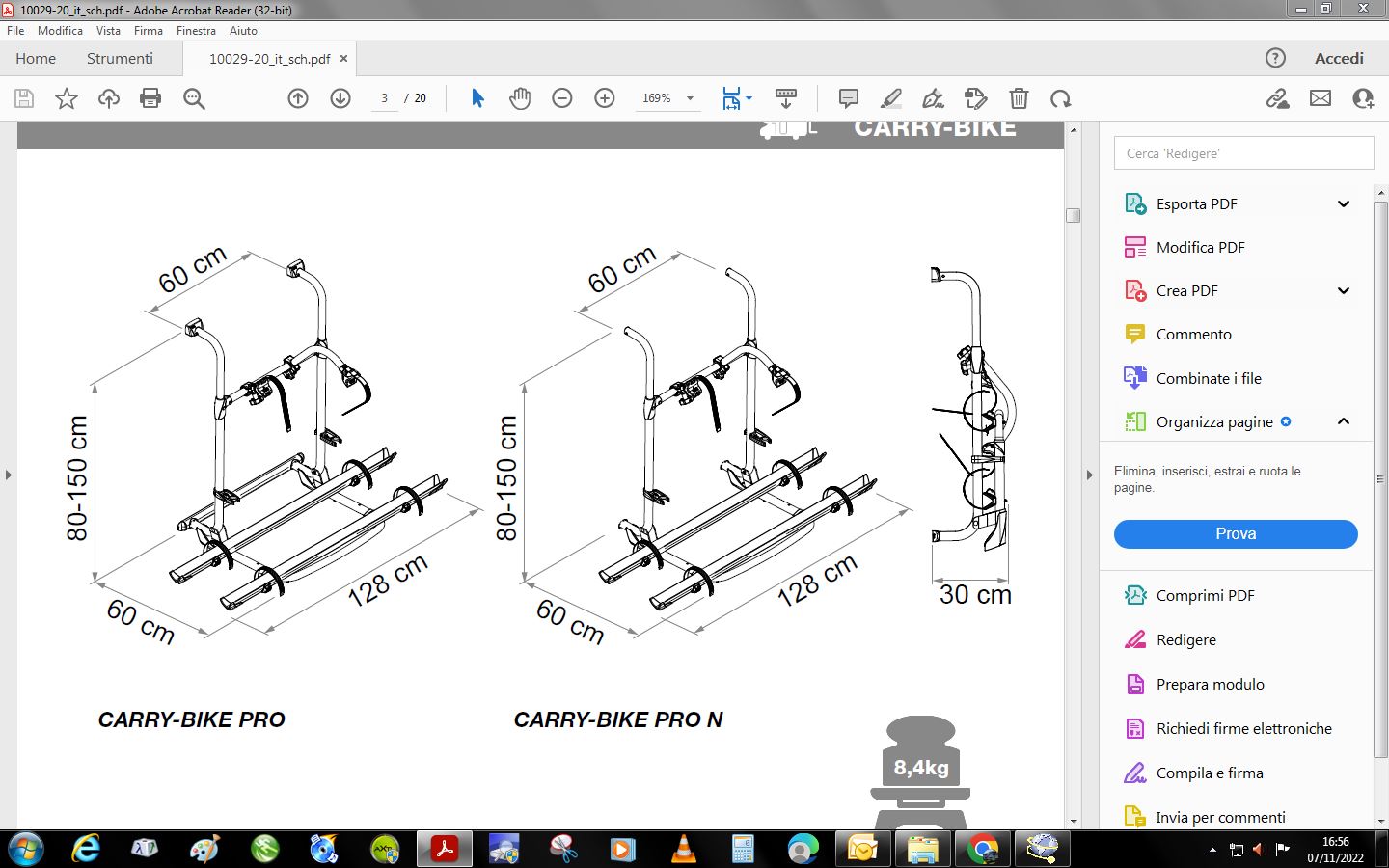This screenshot has height=868, width=1389.
Task: Click the edit PDF tag icon
Action: point(976,98)
